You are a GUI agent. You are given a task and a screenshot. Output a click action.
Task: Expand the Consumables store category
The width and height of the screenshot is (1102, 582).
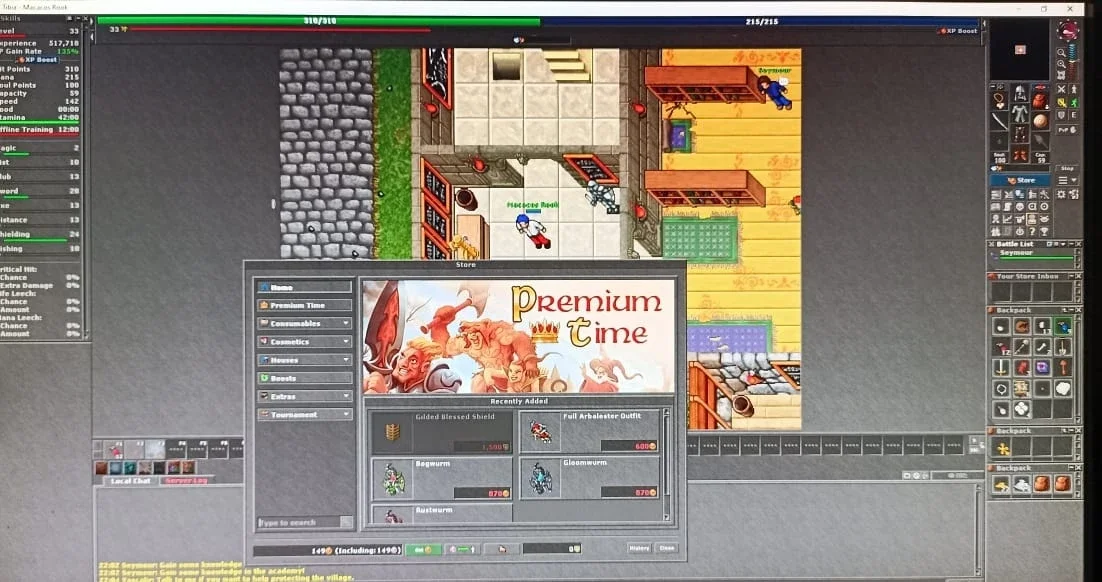304,323
